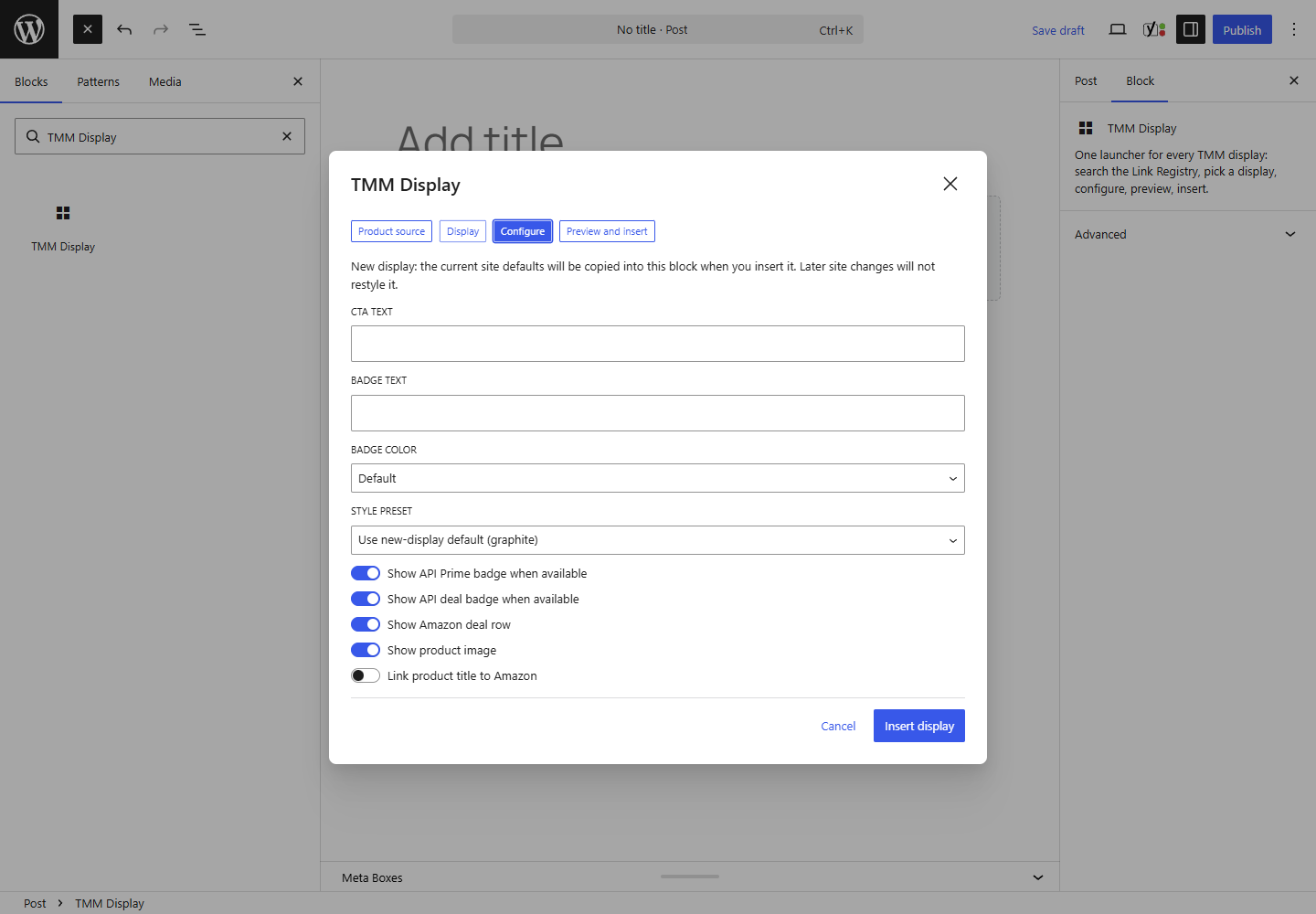
Task: Close the settings sidebar panel
Action: (x=1294, y=80)
